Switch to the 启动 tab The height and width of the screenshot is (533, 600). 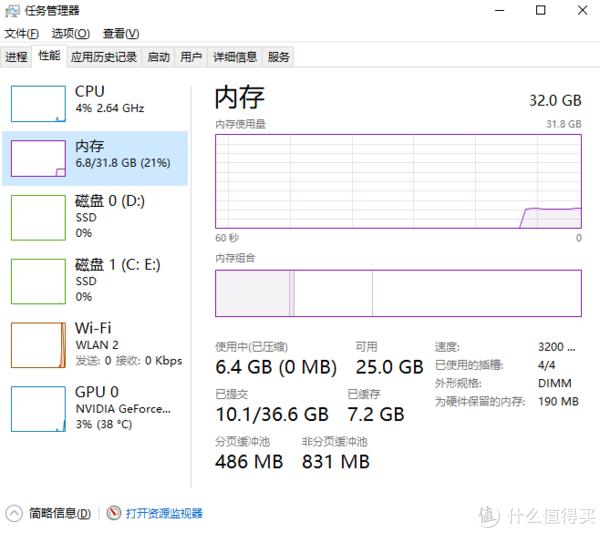point(158,57)
